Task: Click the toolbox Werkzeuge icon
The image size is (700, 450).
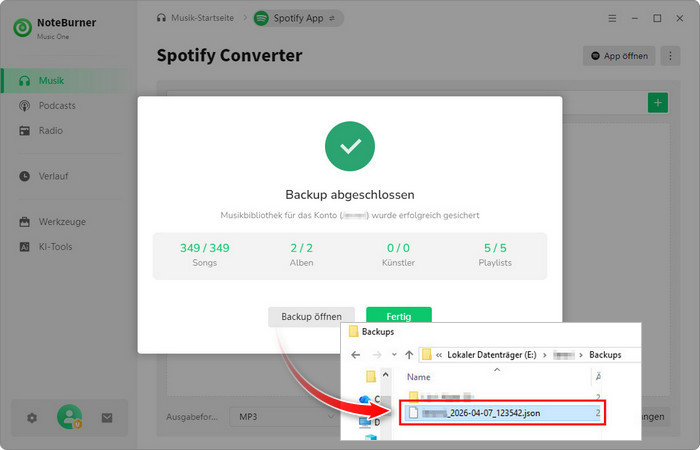Action: coord(25,221)
